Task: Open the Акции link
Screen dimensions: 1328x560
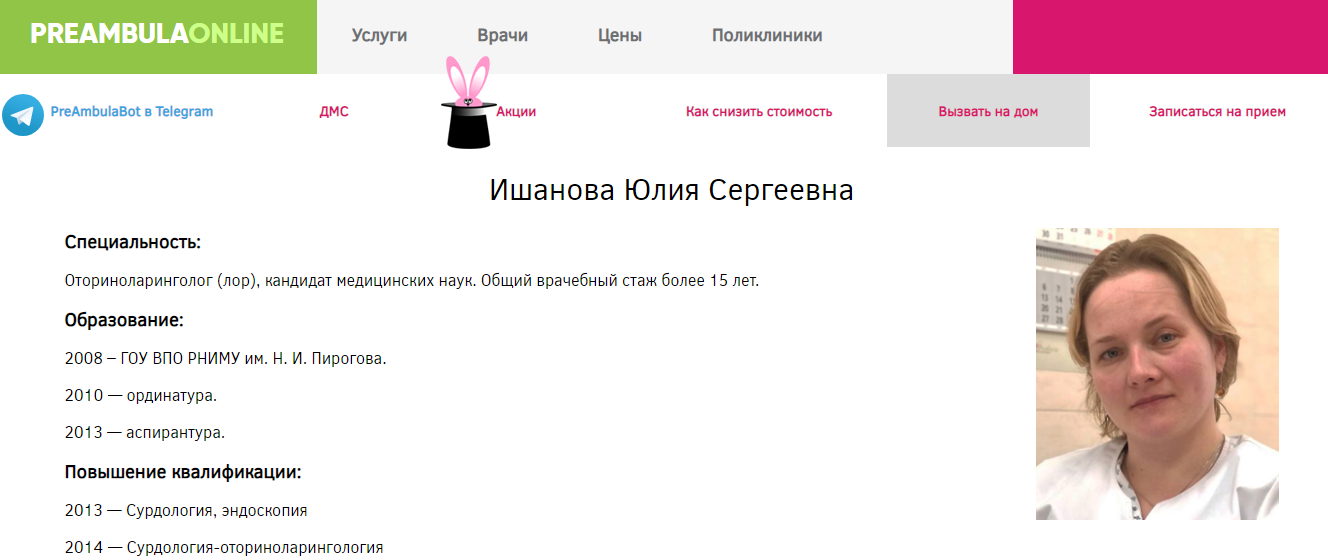Action: pyautogui.click(x=516, y=112)
